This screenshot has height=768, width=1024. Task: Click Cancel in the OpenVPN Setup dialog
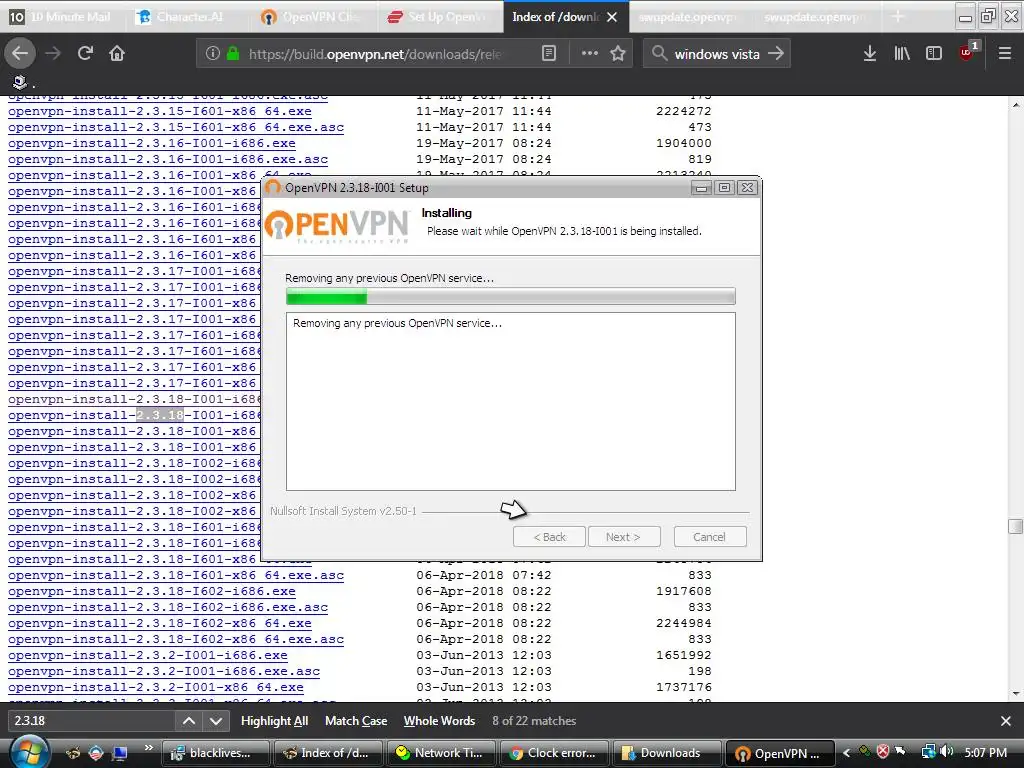tap(709, 537)
